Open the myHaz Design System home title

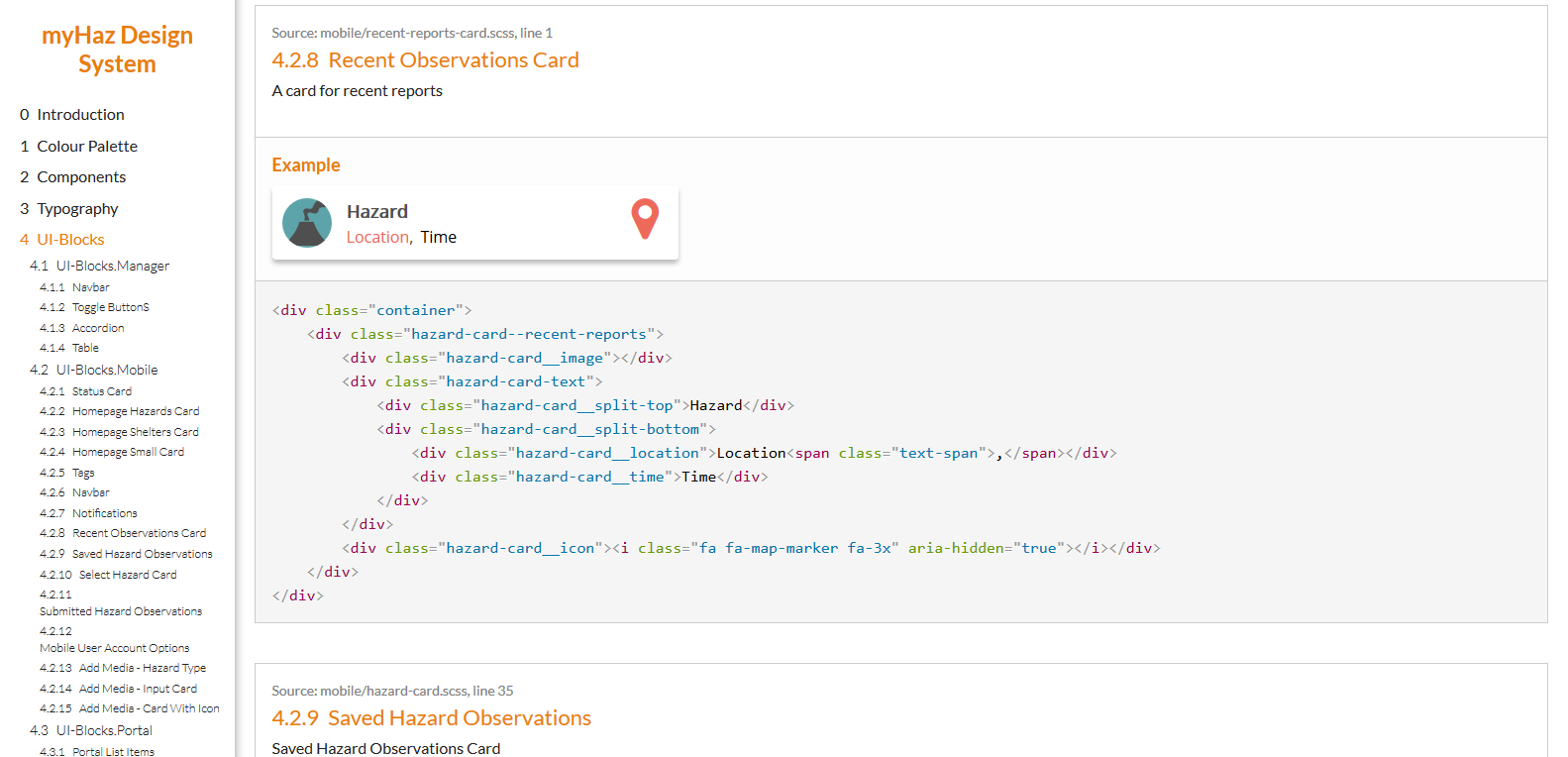[117, 50]
